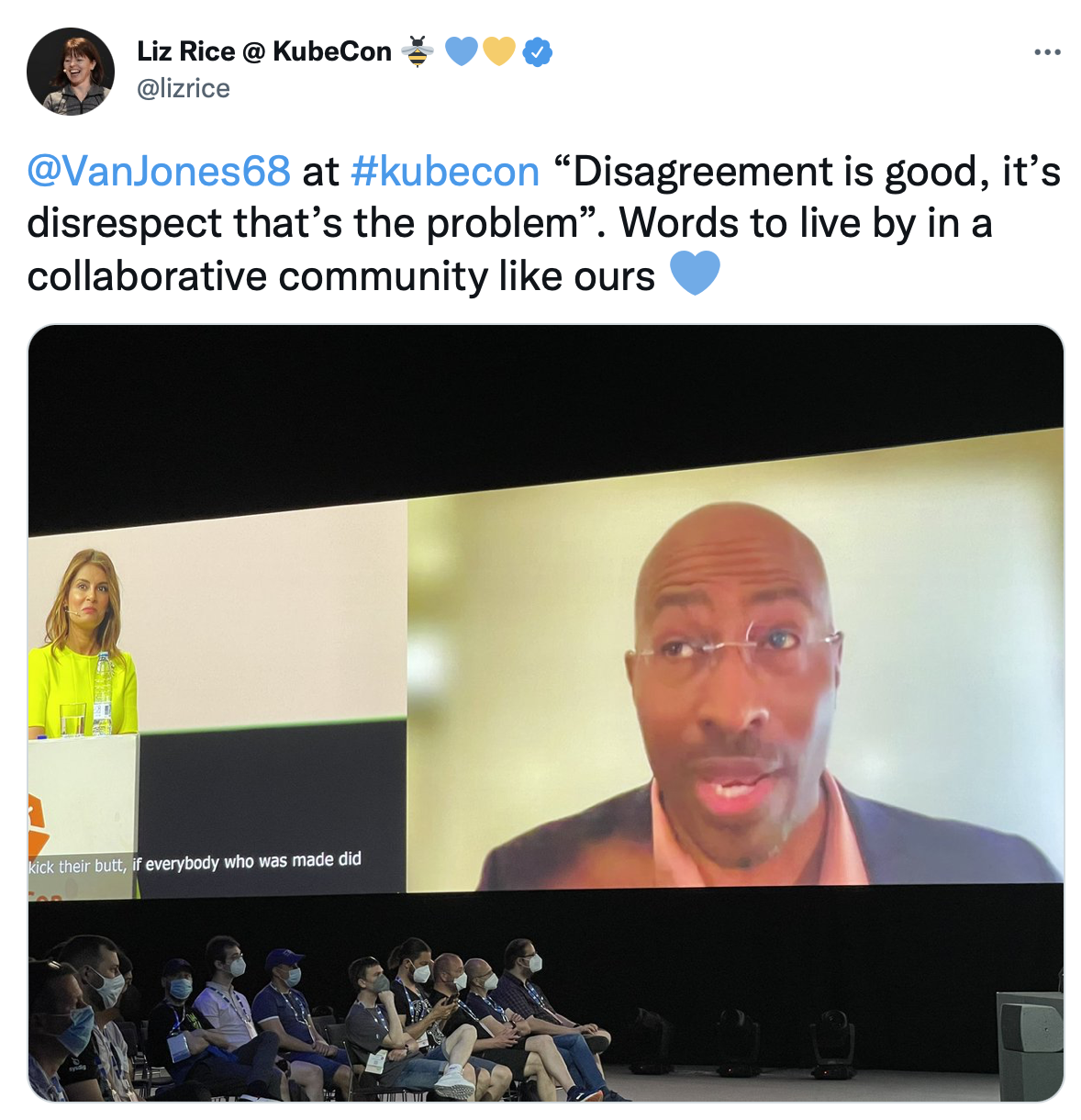Screen dimensions: 1081x1120
Task: Click the bee emoji in display name
Action: click(x=418, y=51)
